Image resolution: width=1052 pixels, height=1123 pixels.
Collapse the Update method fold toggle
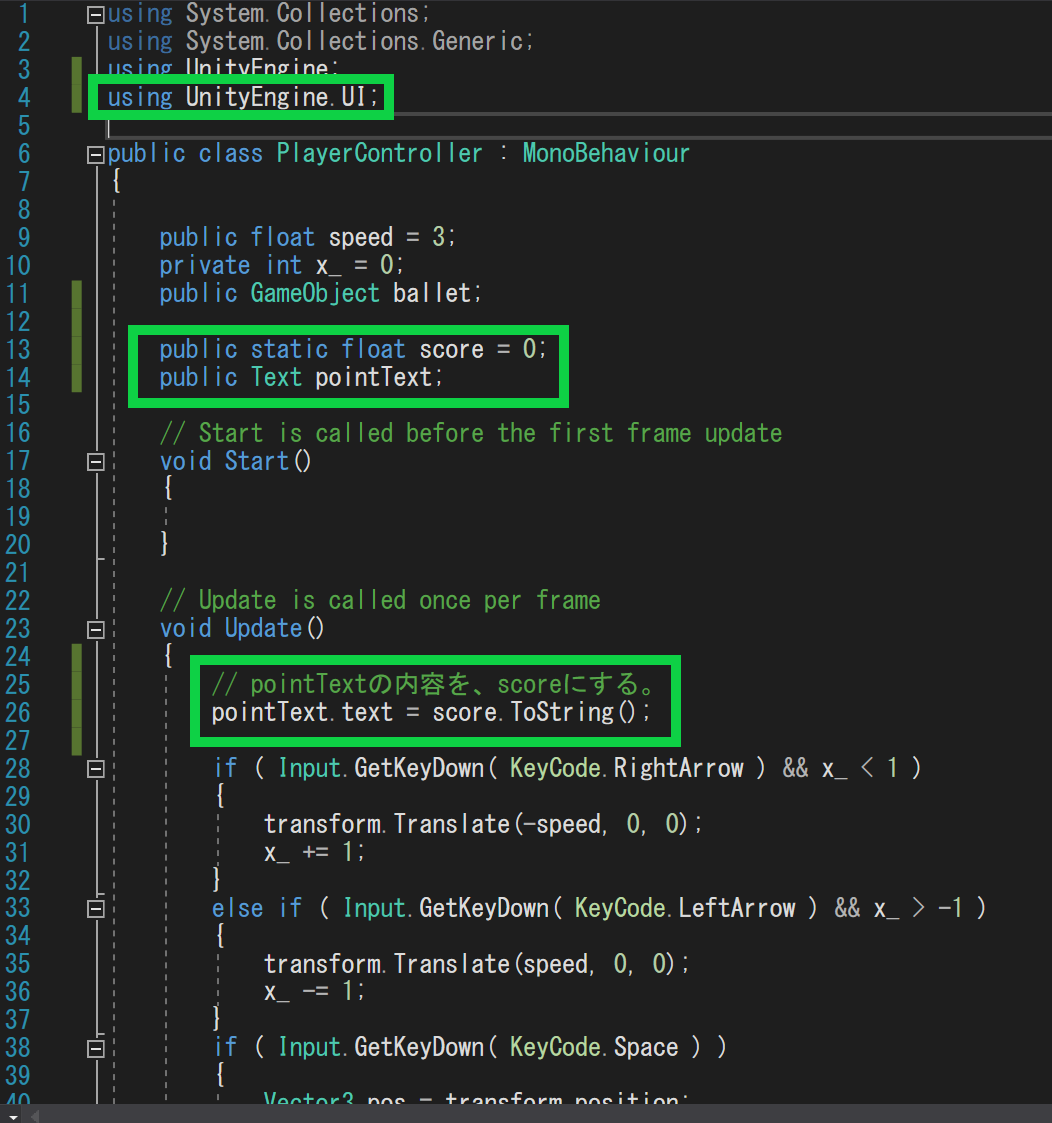click(96, 629)
